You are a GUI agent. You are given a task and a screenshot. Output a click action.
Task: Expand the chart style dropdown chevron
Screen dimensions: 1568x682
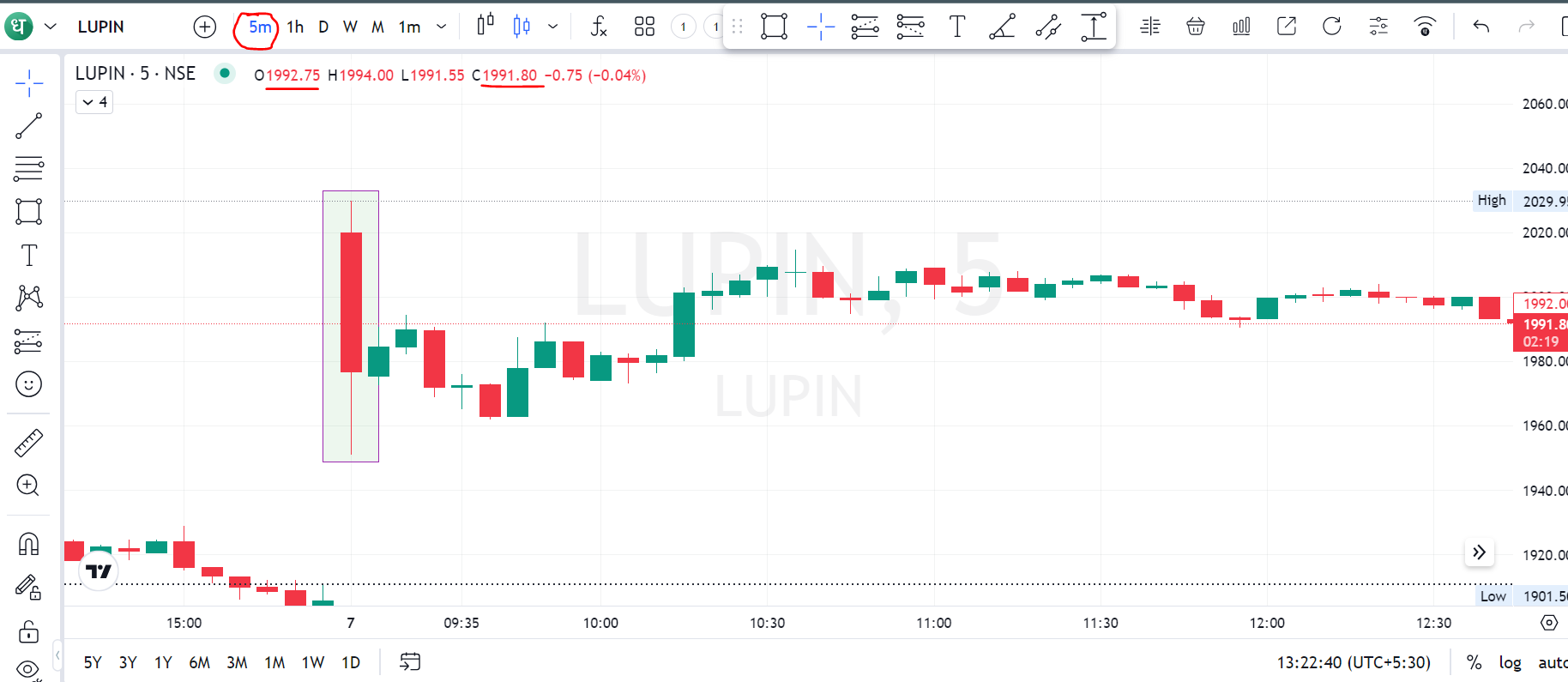click(x=553, y=27)
